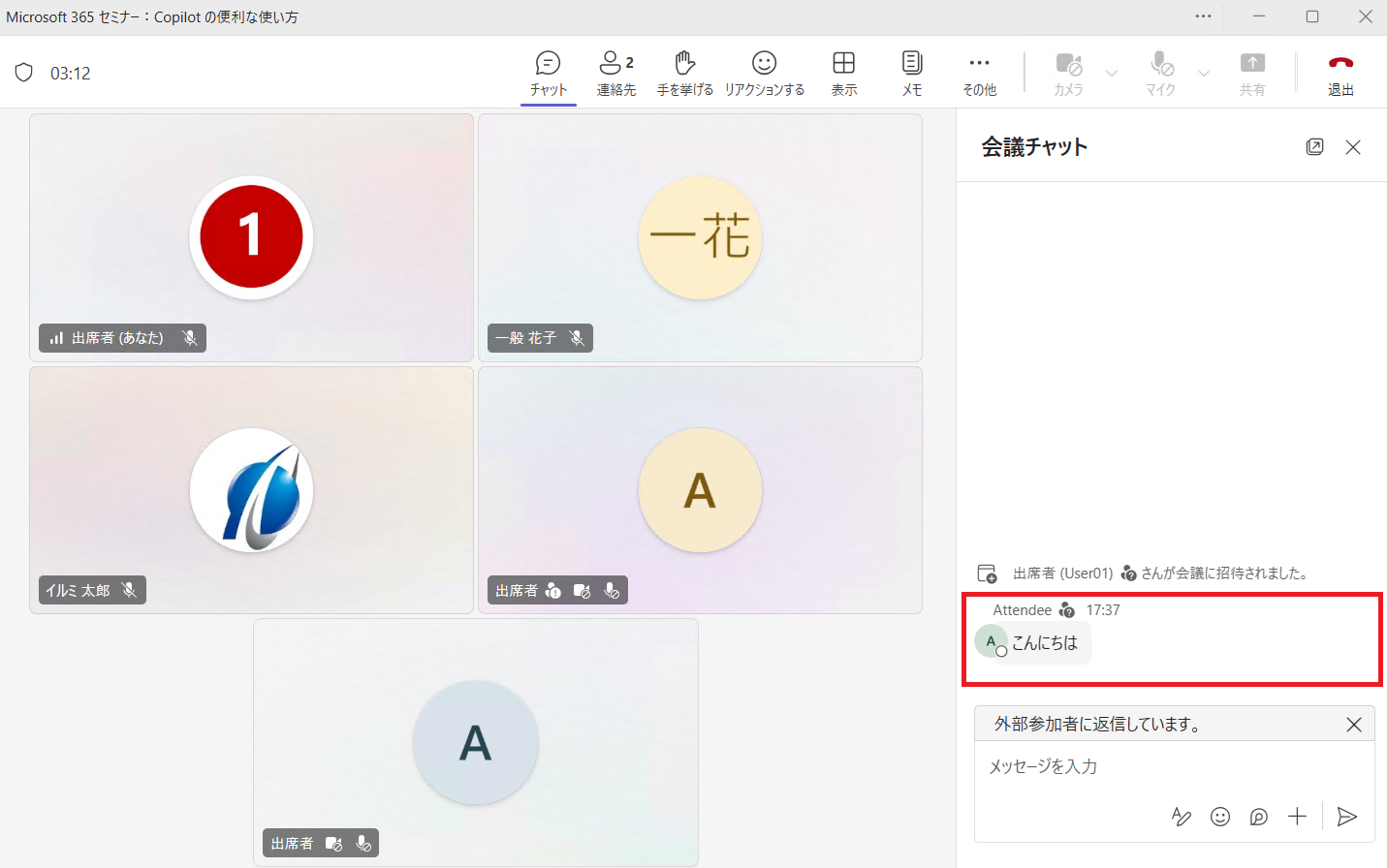Open the その他 more actions menu
The width and height of the screenshot is (1387, 868).
pos(979,74)
